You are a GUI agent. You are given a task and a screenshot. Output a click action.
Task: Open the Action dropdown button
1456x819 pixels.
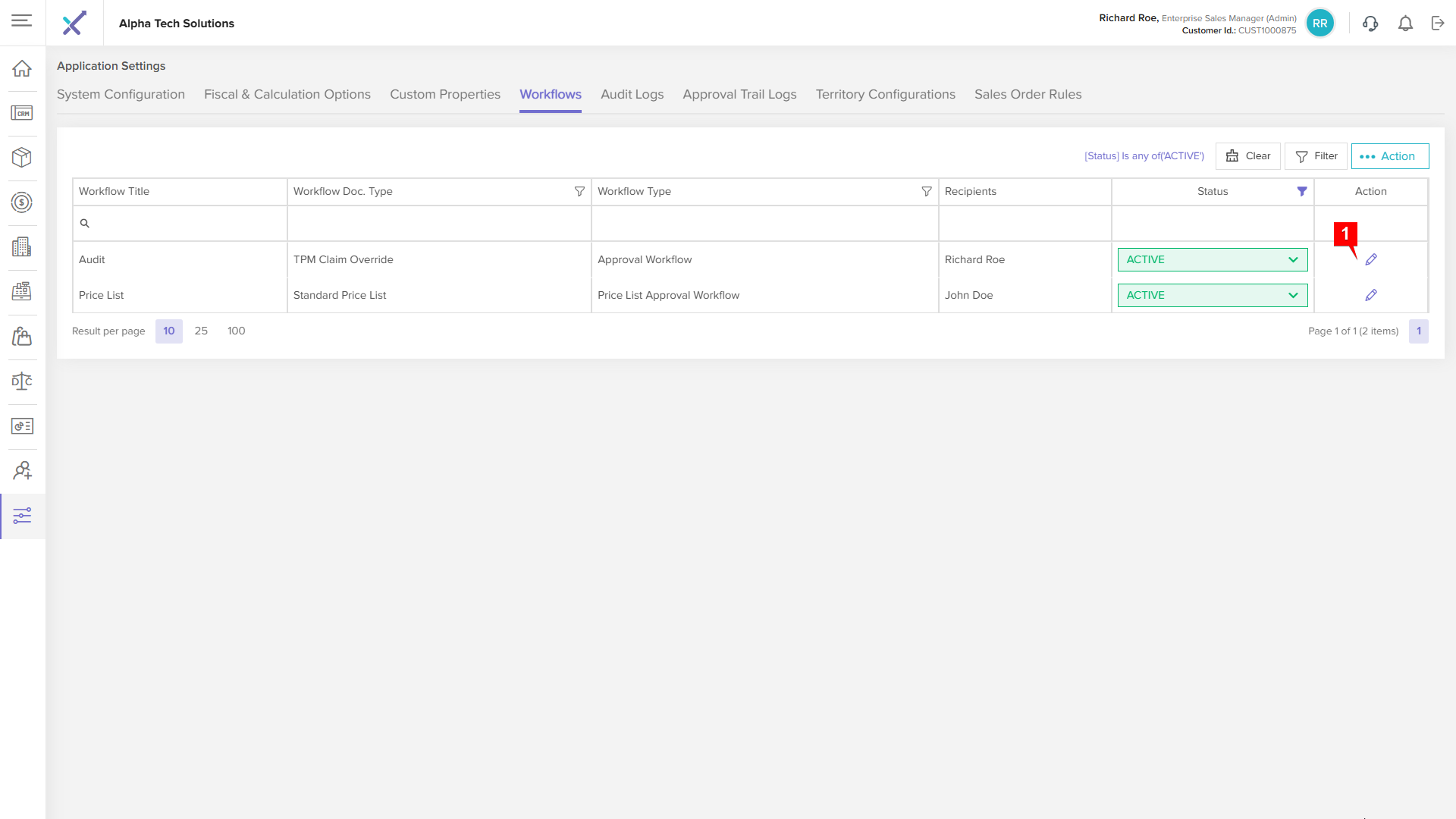[x=1389, y=156]
